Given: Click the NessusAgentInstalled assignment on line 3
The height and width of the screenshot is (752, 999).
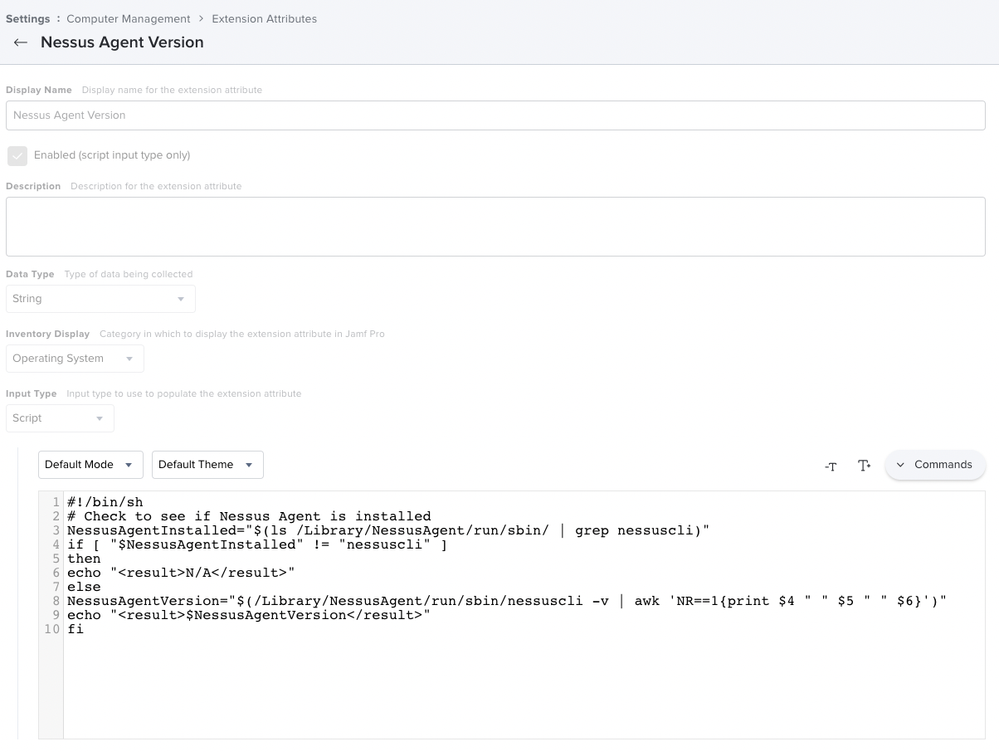Looking at the screenshot, I should (388, 530).
